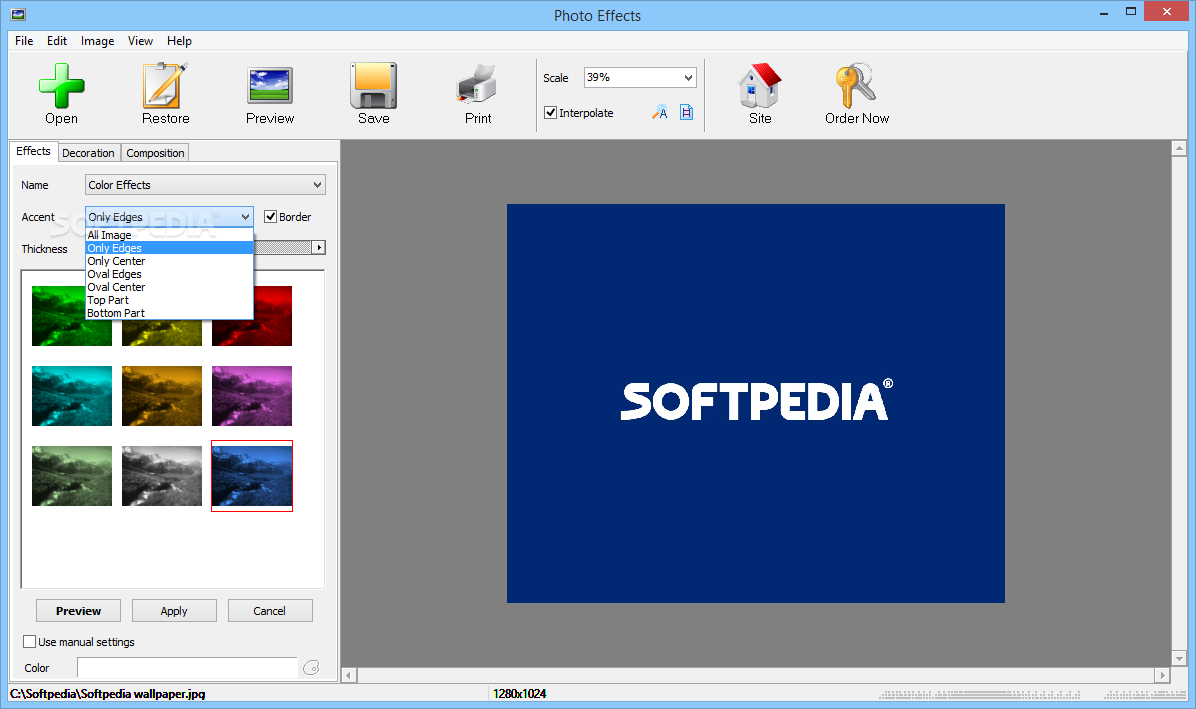
Task: Click the bold Preview button below thumbnails
Action: pos(79,611)
